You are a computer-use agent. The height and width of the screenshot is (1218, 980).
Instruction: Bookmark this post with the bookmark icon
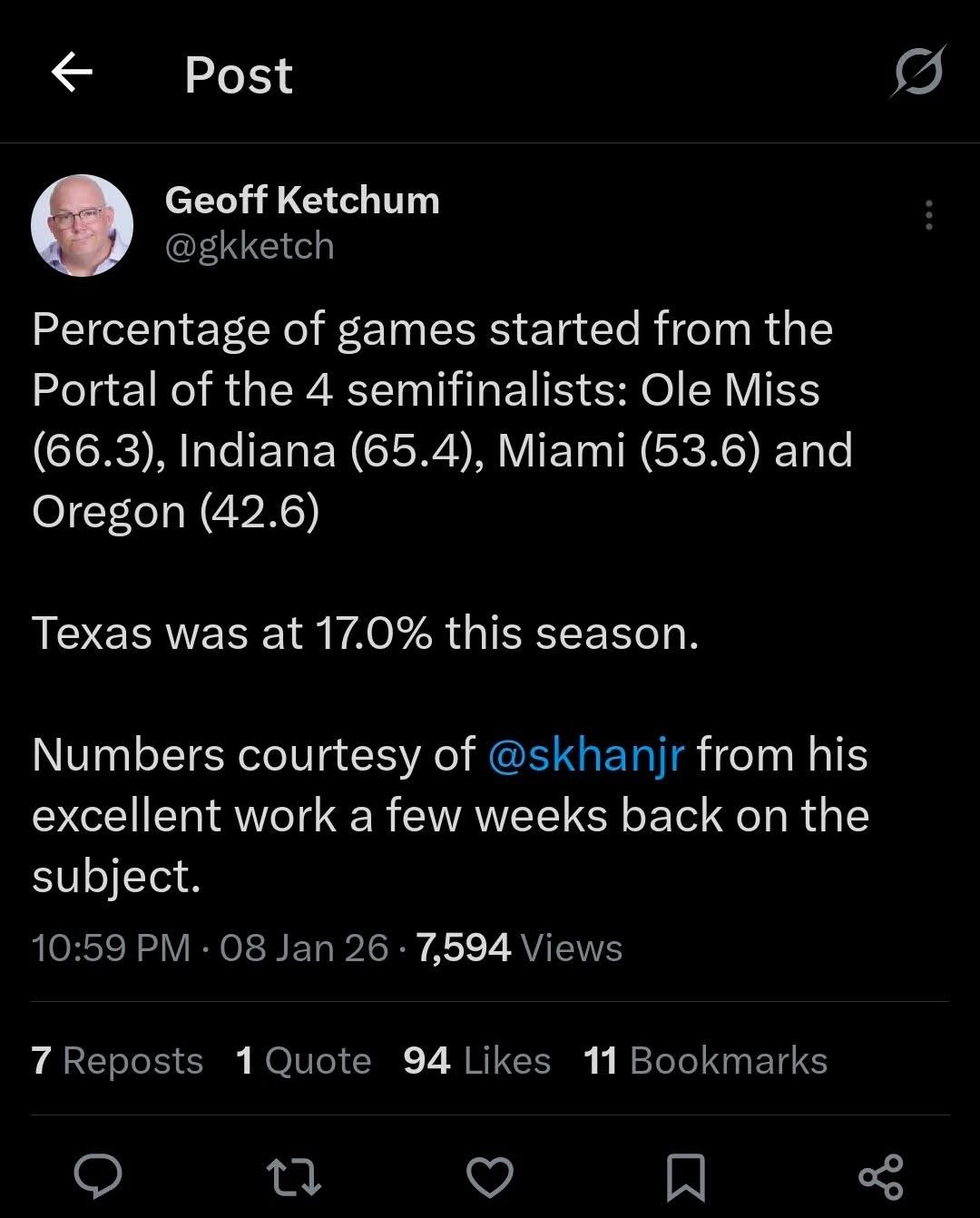click(x=685, y=1176)
